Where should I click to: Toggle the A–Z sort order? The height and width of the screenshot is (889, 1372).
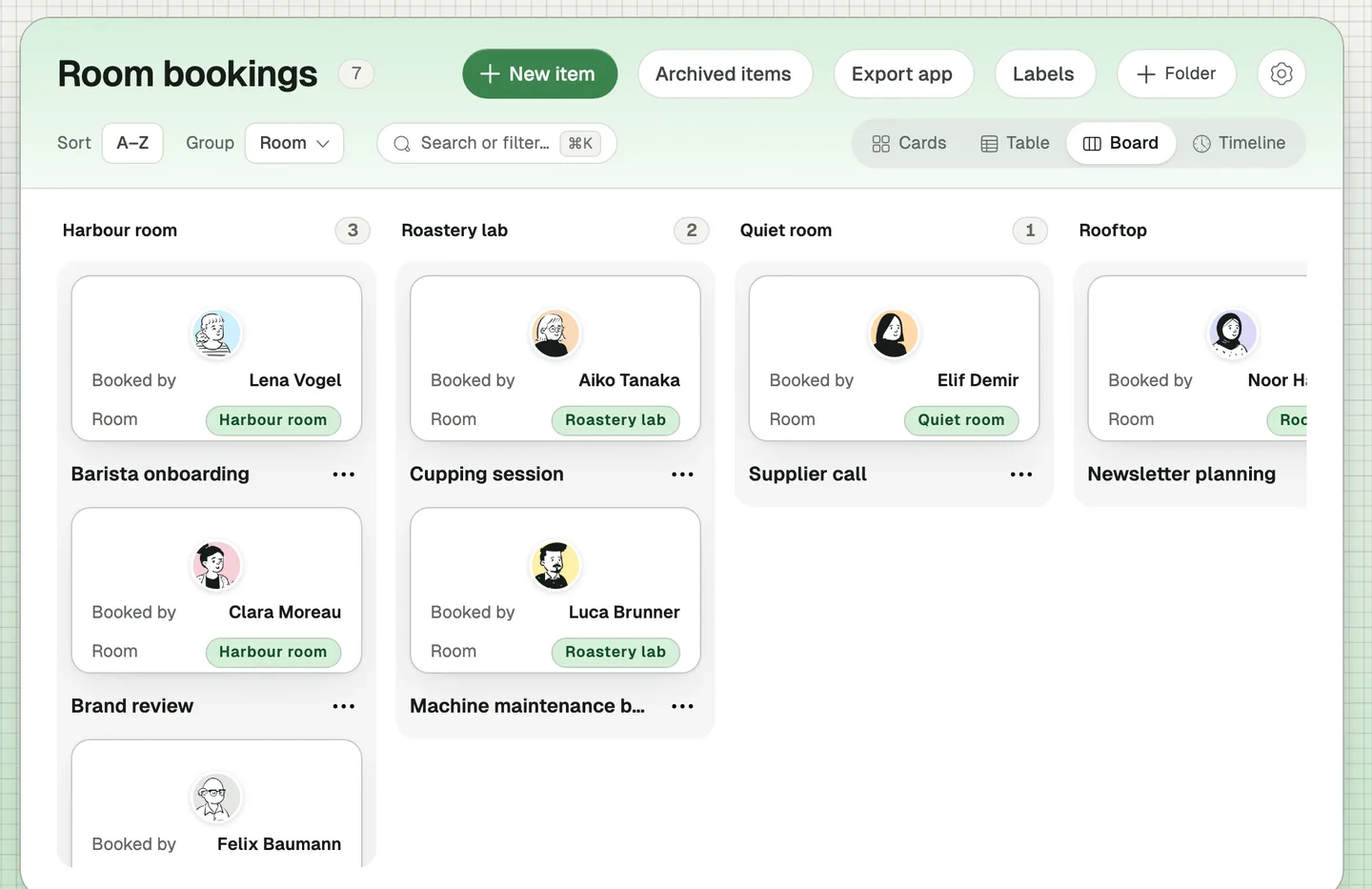pos(132,143)
